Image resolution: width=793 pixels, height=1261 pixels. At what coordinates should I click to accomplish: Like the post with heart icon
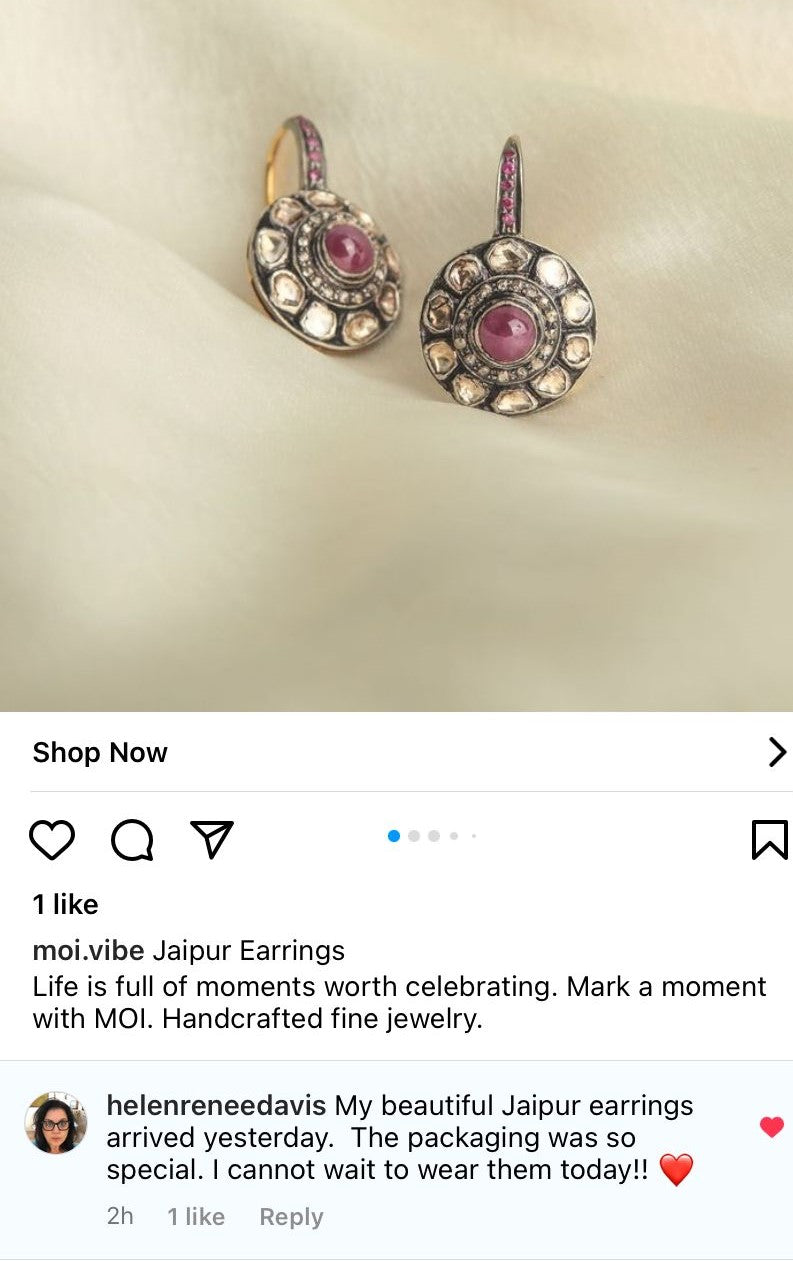(52, 840)
